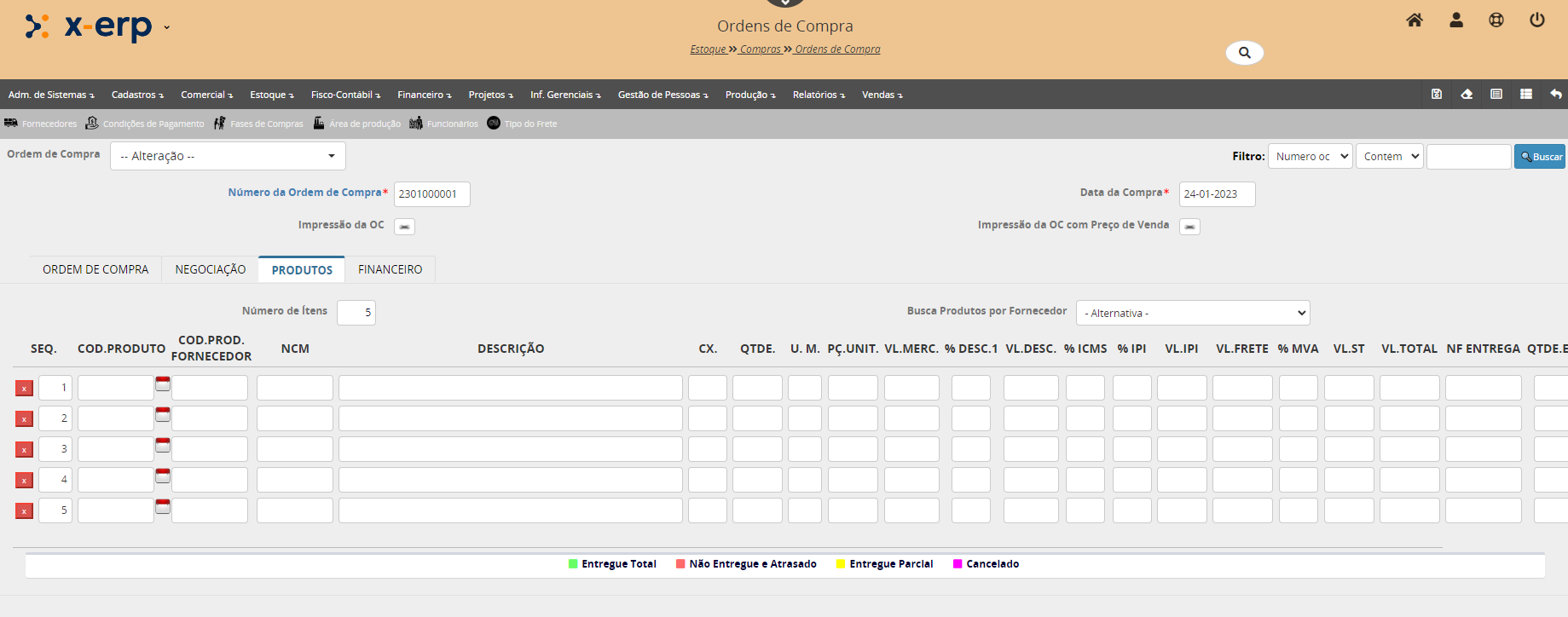
Task: Switch to the FINANCEIRO tab
Action: [390, 269]
